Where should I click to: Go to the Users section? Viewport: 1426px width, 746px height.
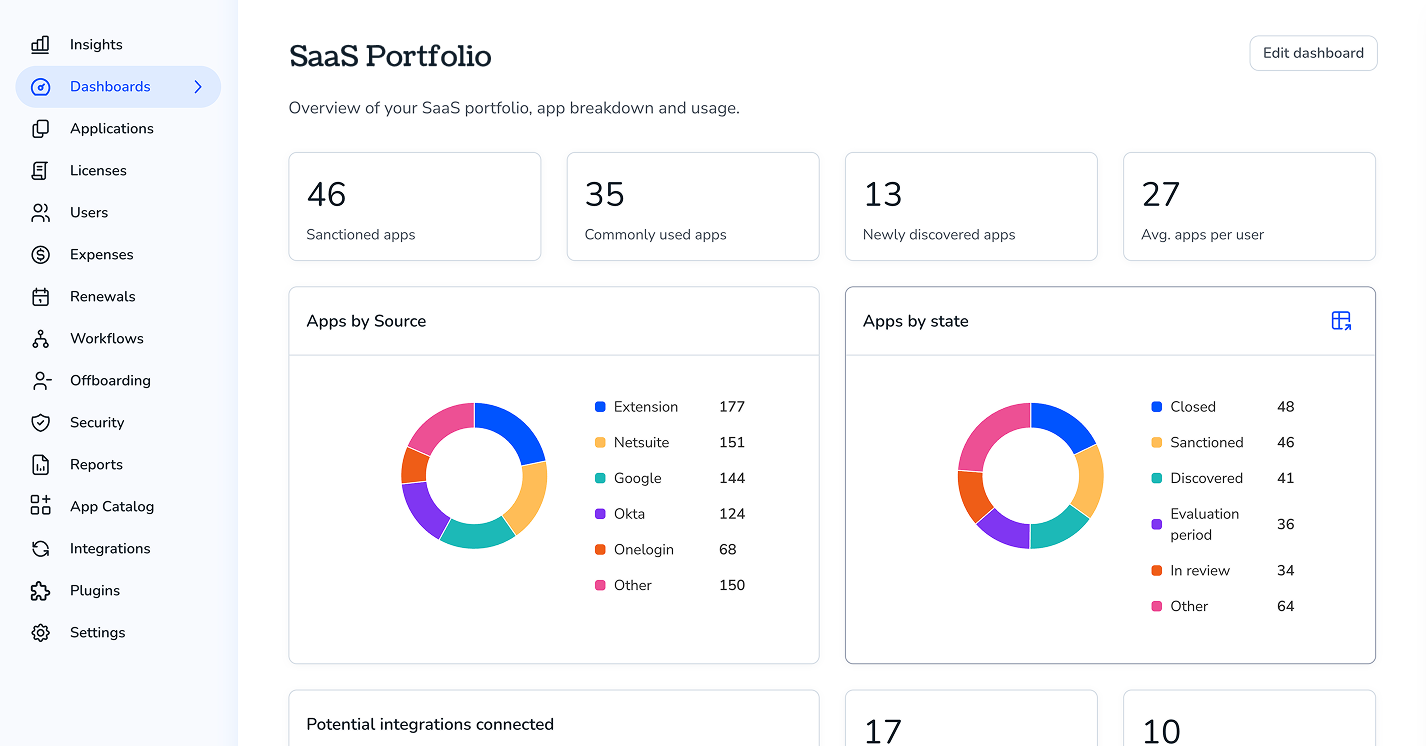click(88, 213)
